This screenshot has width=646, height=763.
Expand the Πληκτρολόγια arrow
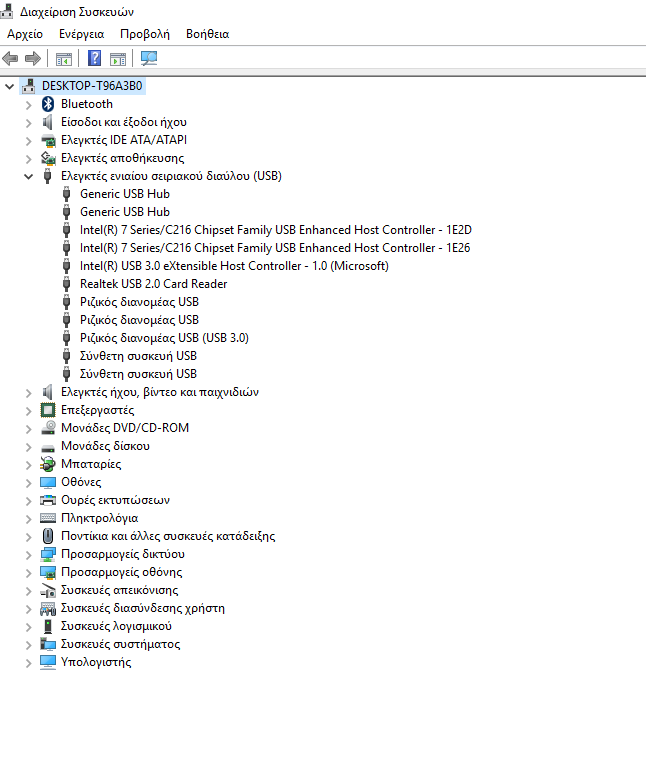pyautogui.click(x=29, y=519)
